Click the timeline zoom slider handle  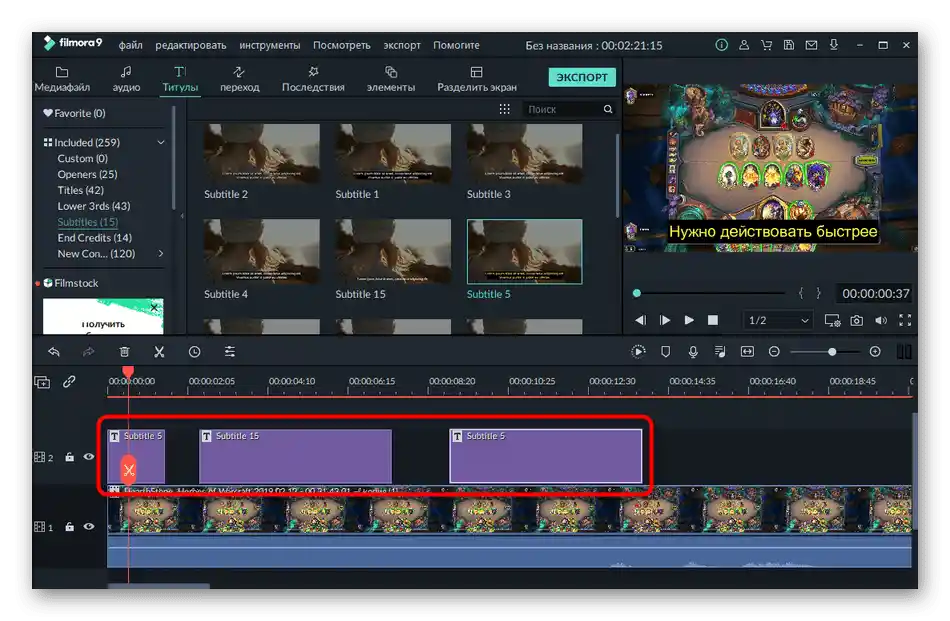click(831, 352)
